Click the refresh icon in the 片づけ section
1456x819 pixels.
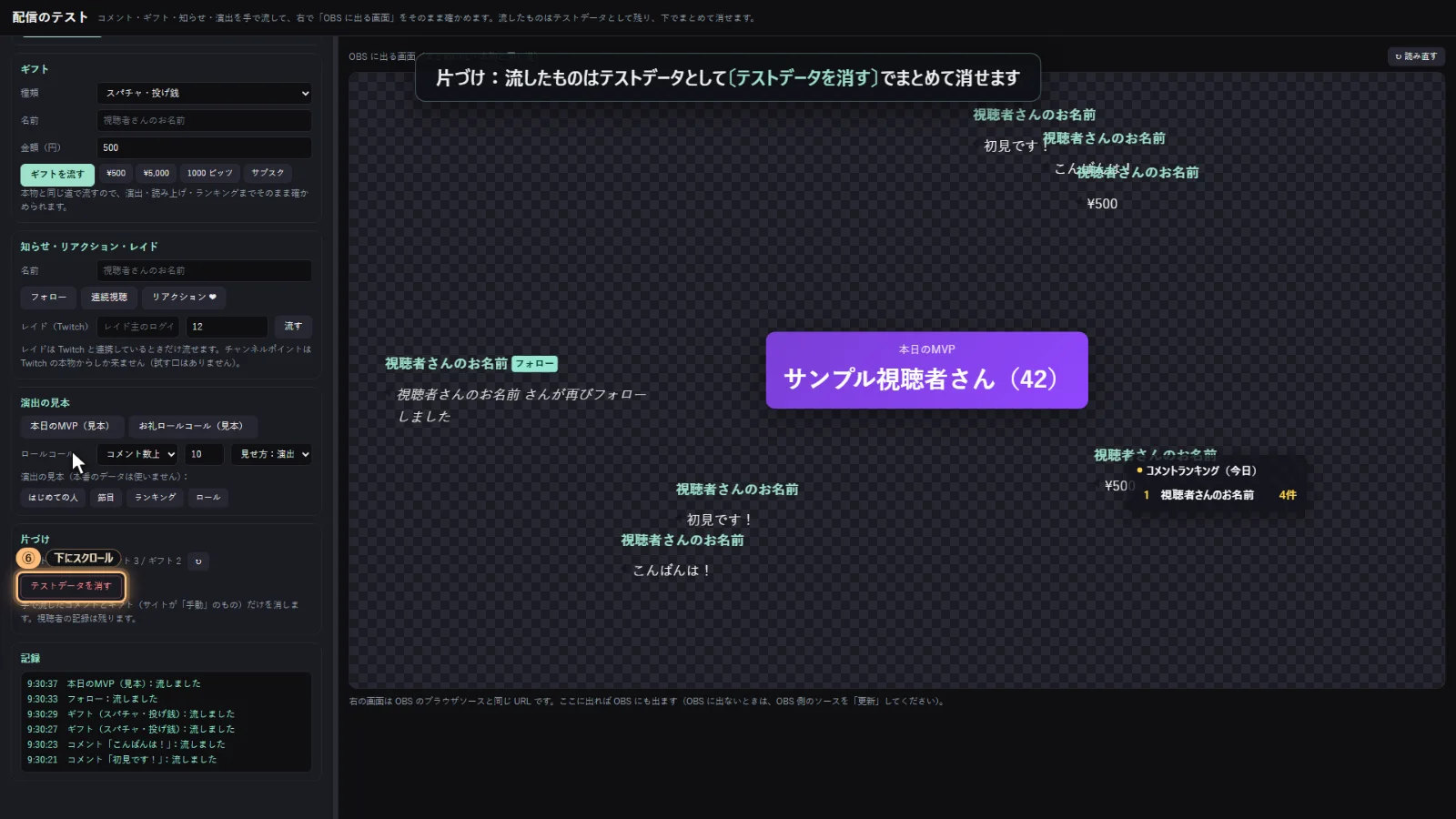(x=198, y=561)
